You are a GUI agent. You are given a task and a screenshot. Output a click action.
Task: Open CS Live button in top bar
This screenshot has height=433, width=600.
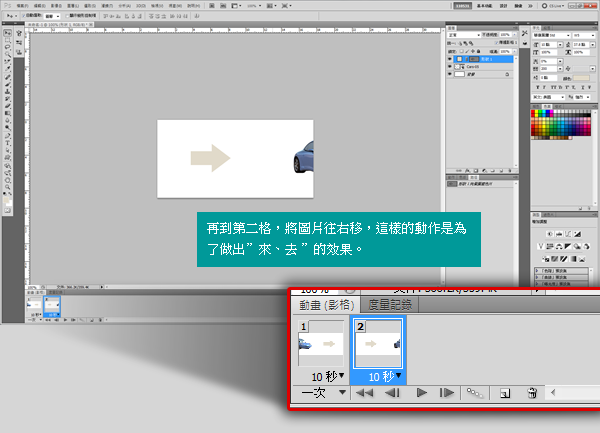553,6
